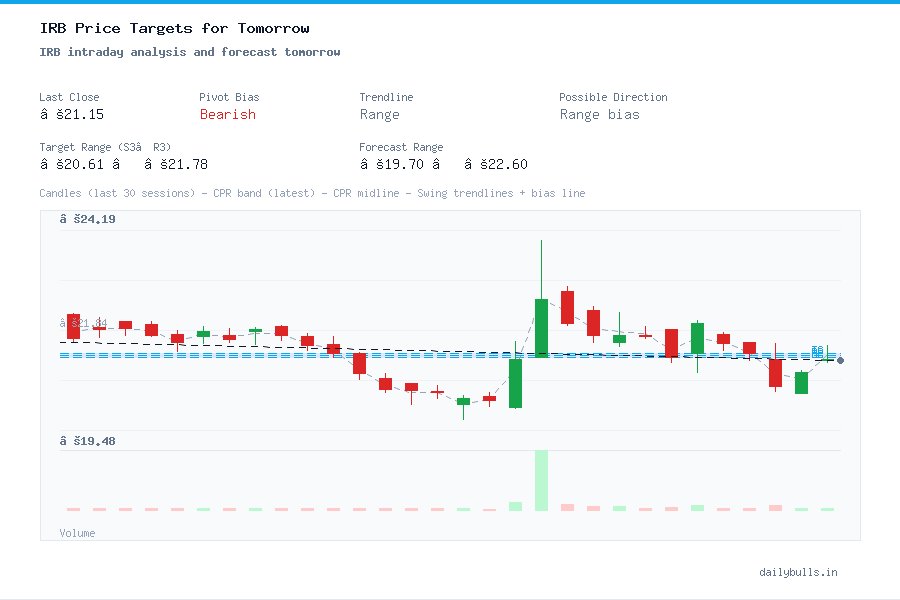Click the 24.19 top axis label

[88, 219]
